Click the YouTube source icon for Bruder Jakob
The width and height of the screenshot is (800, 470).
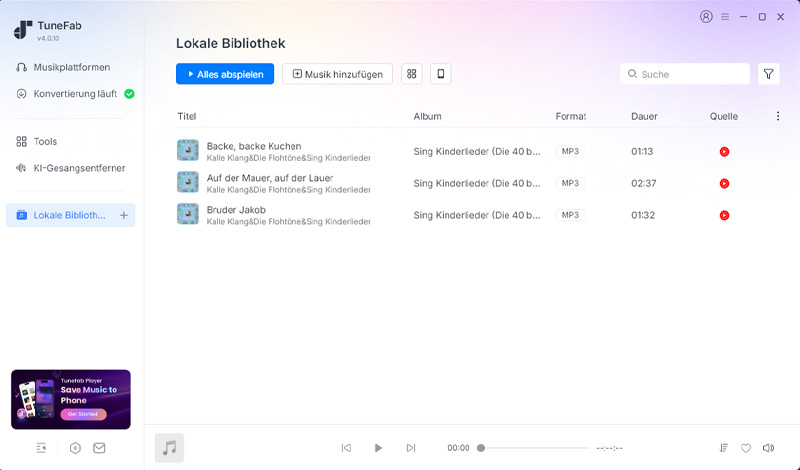[x=724, y=215]
